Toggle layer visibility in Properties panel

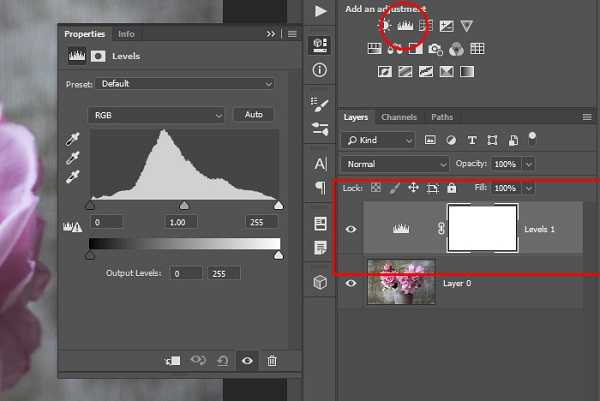tap(247, 360)
